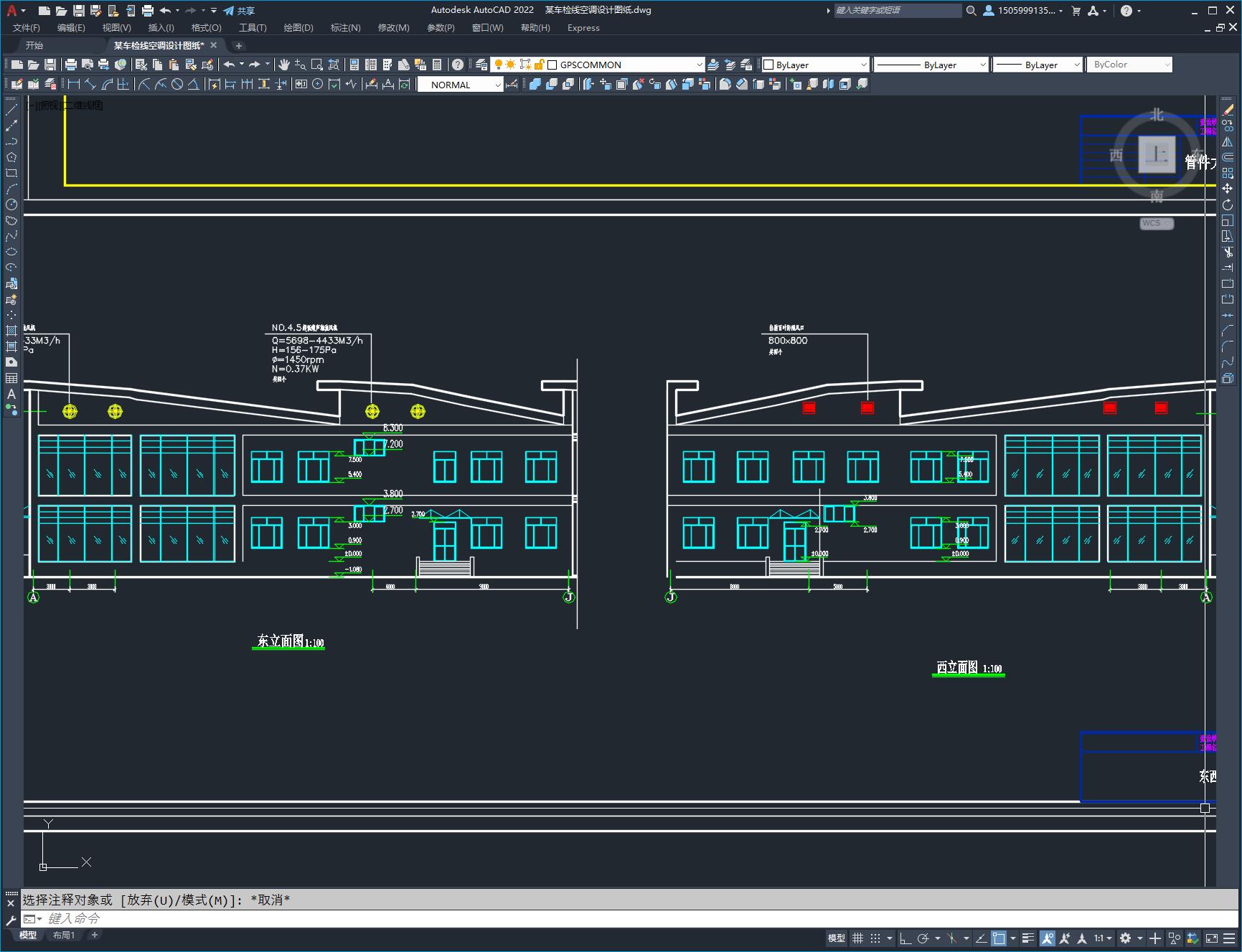Toggle object snap in status bar
Screen dimensions: 1242x952
(999, 938)
